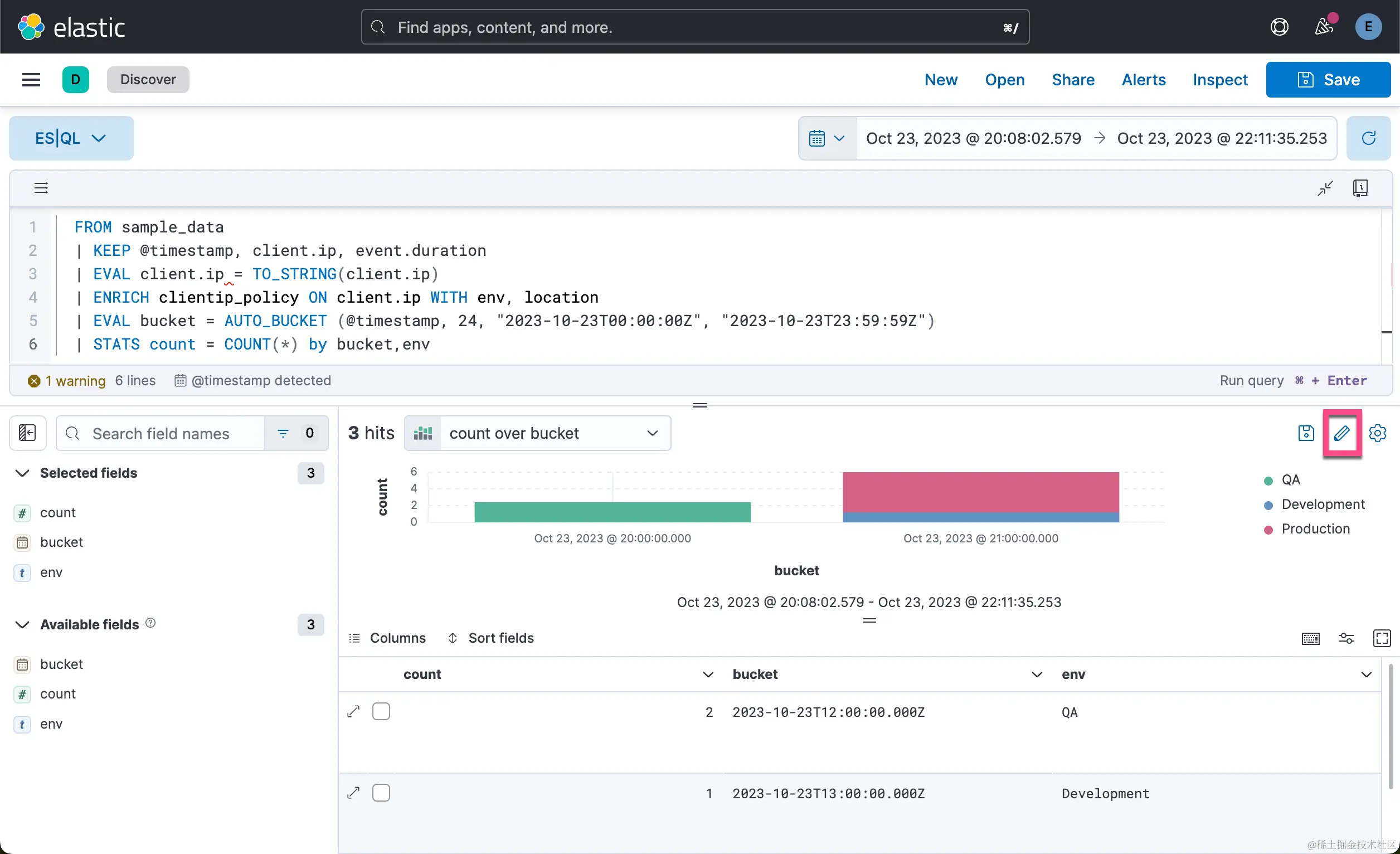Toggle the field type filter button
The image size is (1400, 854).
296,433
